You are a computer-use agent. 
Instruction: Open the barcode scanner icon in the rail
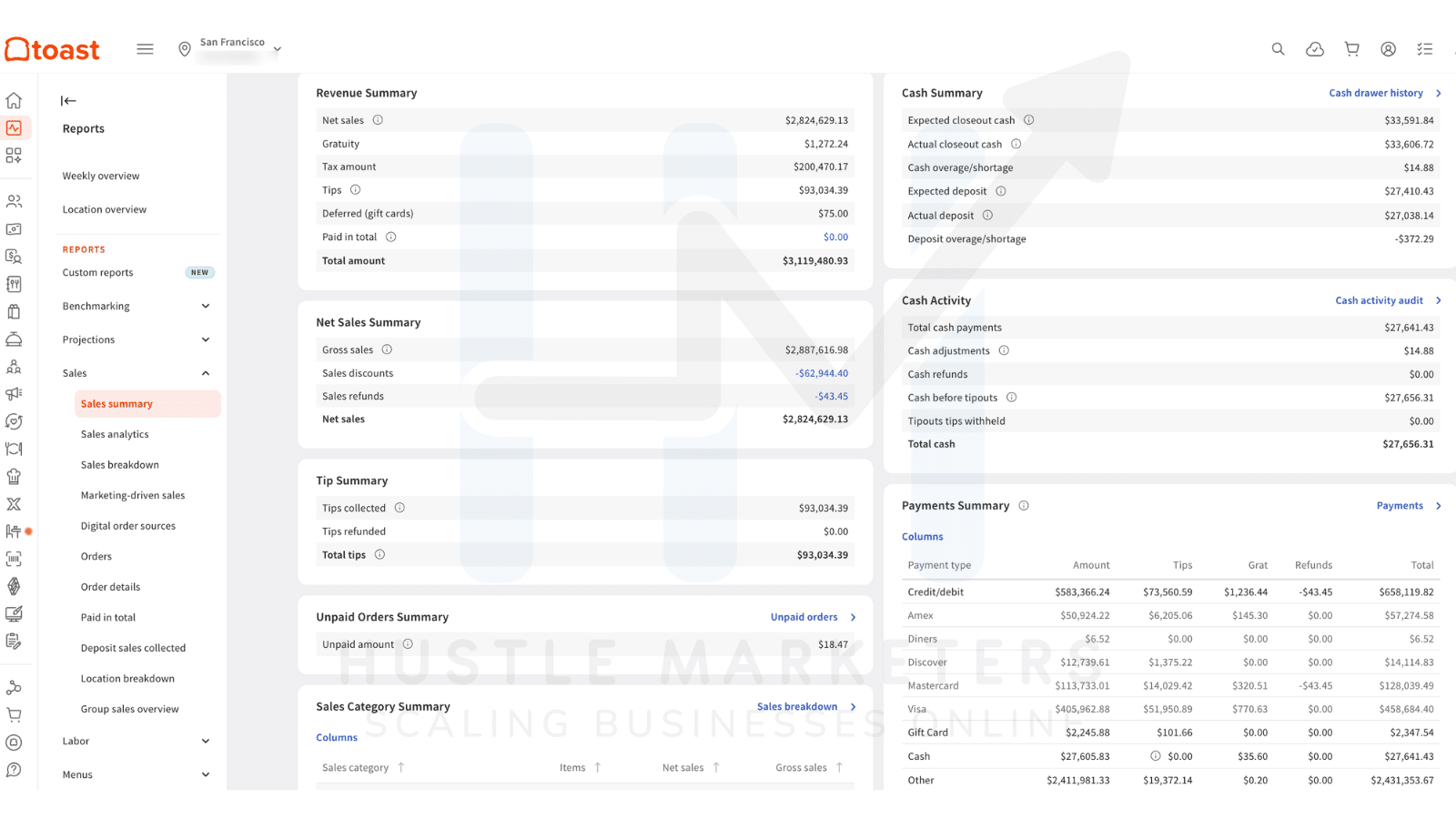[14, 559]
